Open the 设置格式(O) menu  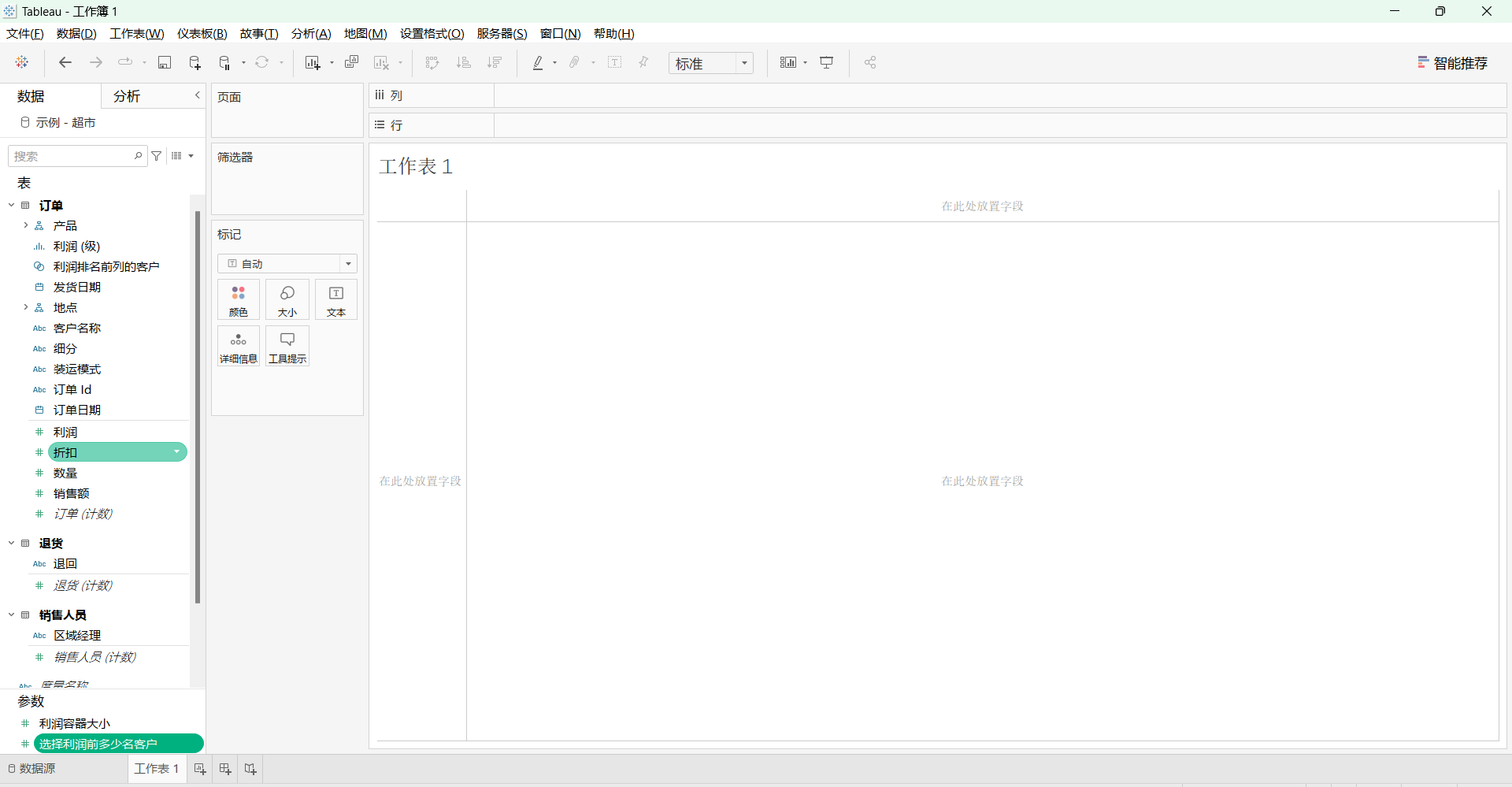click(432, 34)
